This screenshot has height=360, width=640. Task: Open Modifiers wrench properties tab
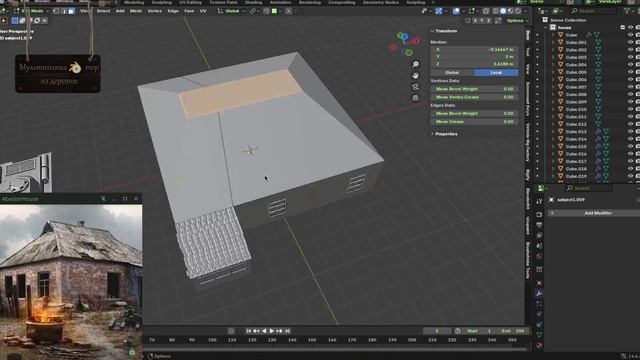point(539,293)
